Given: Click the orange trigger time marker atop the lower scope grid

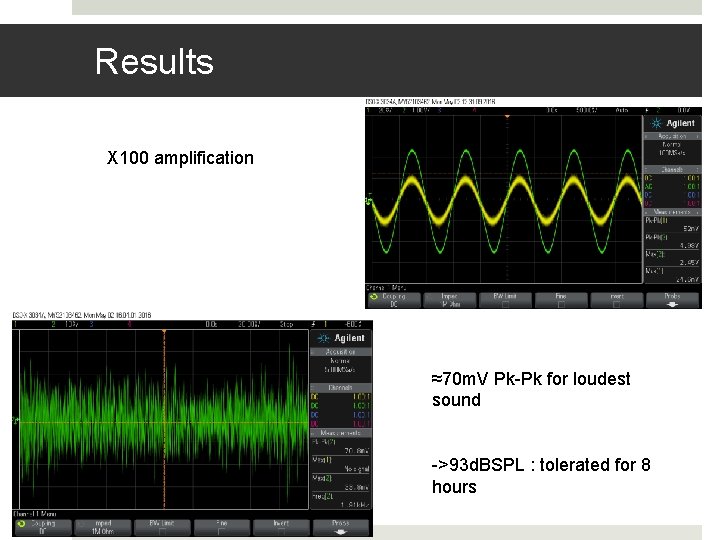Looking at the screenshot, I should pyautogui.click(x=164, y=332).
